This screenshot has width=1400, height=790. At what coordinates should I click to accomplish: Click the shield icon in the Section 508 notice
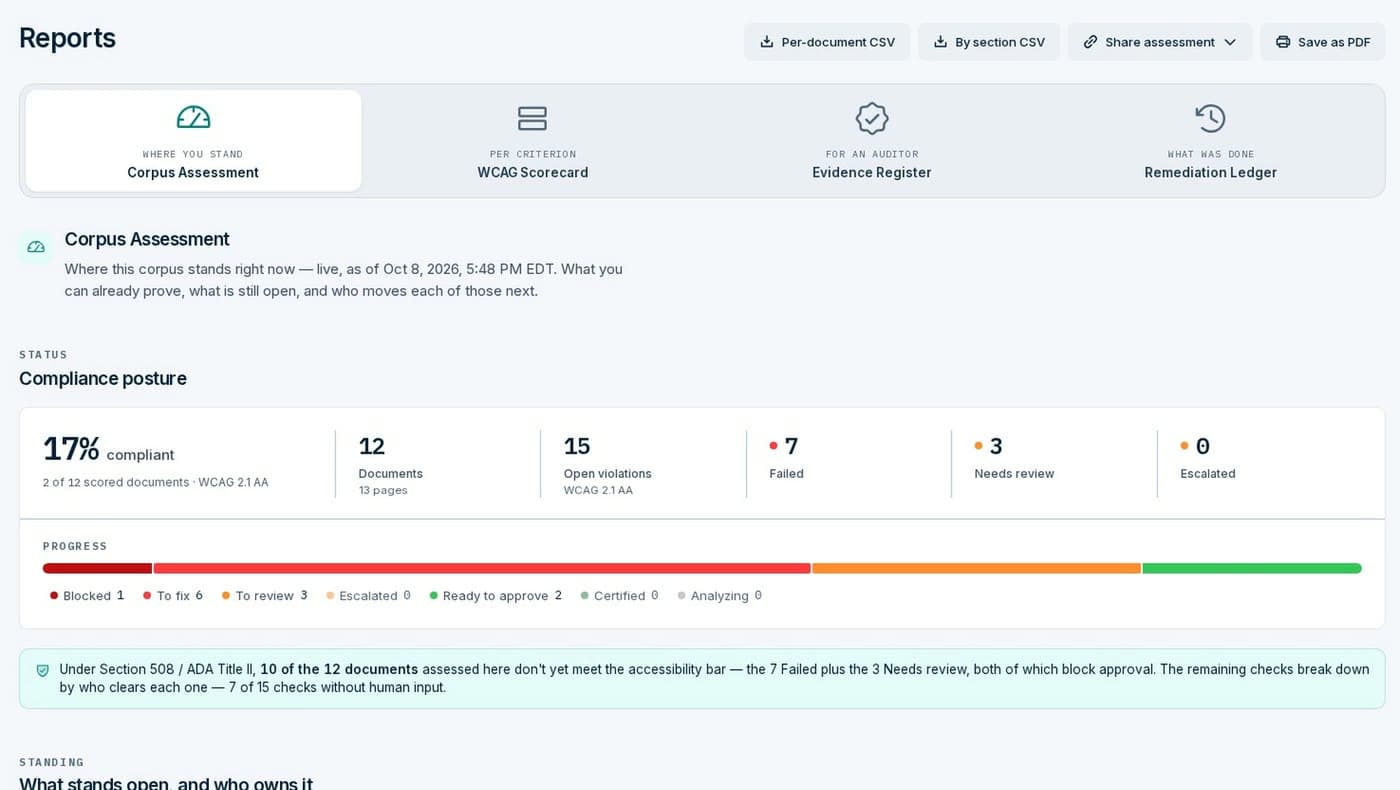(x=42, y=670)
